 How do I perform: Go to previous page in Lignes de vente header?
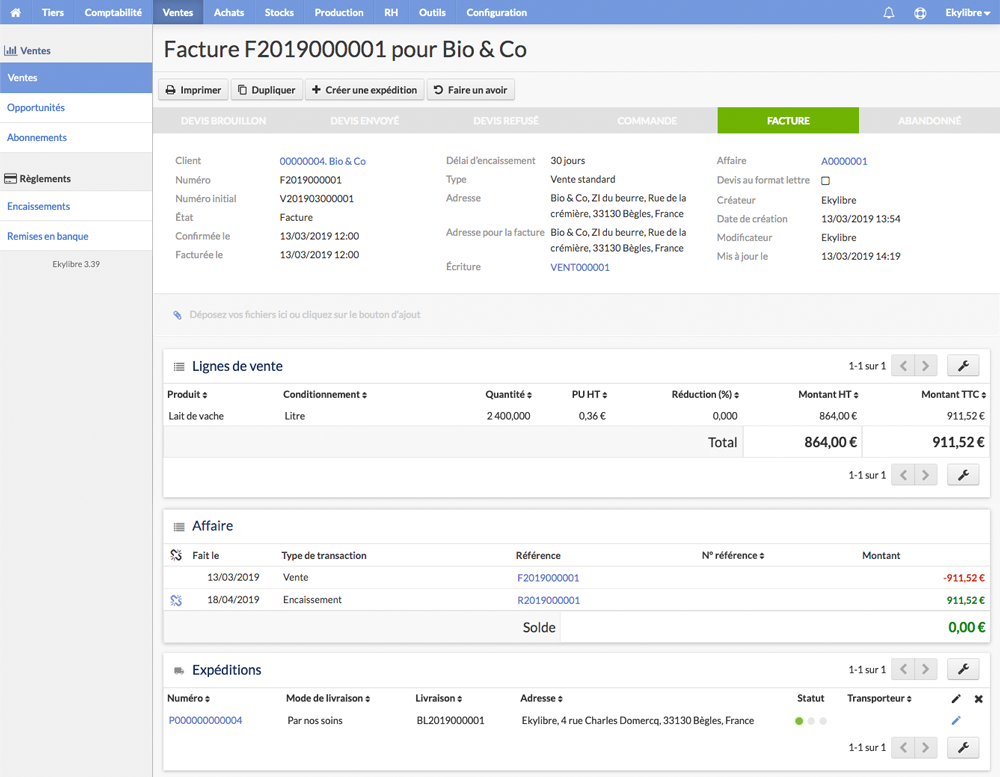[x=903, y=366]
